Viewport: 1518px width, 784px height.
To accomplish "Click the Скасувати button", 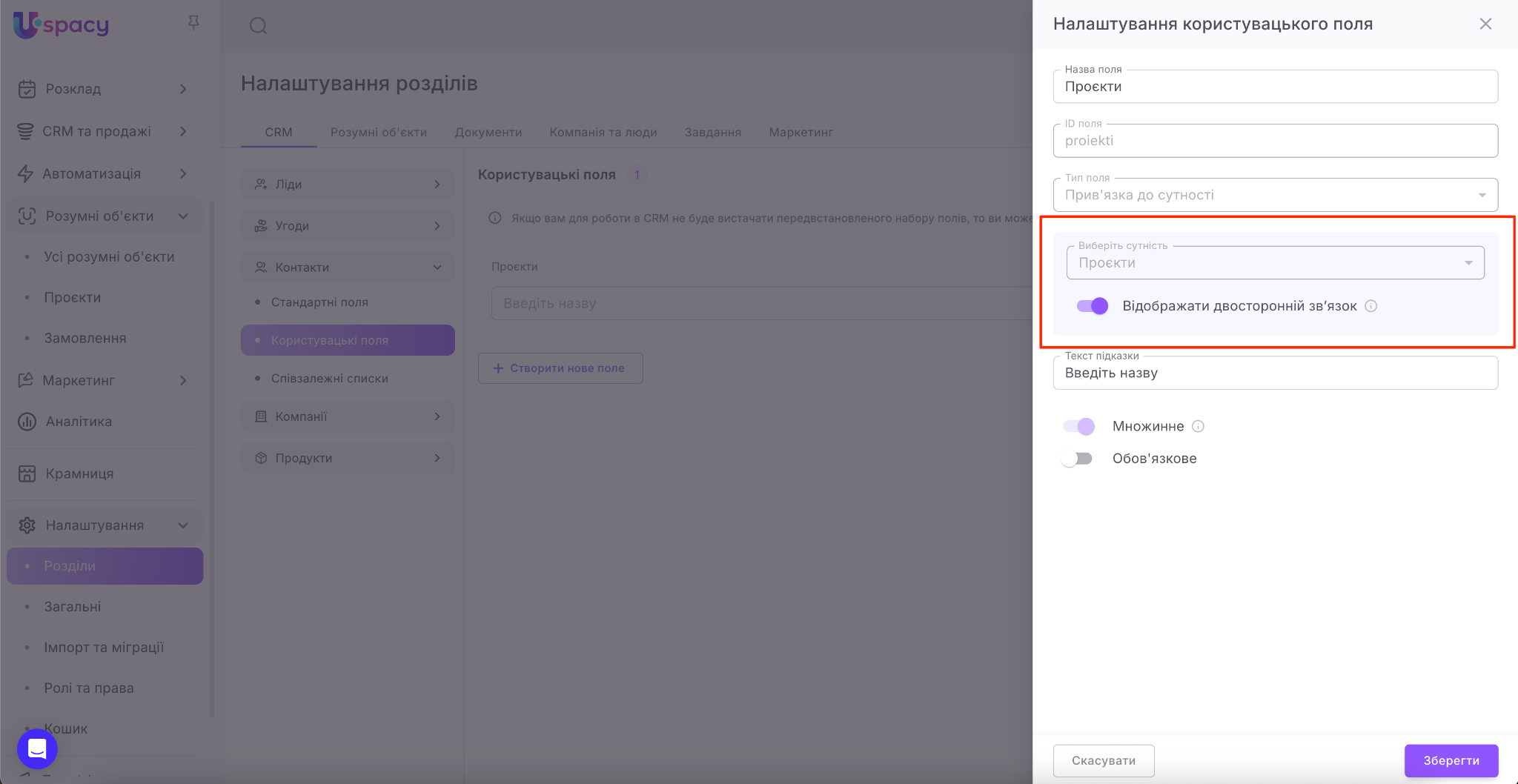I will pos(1103,760).
